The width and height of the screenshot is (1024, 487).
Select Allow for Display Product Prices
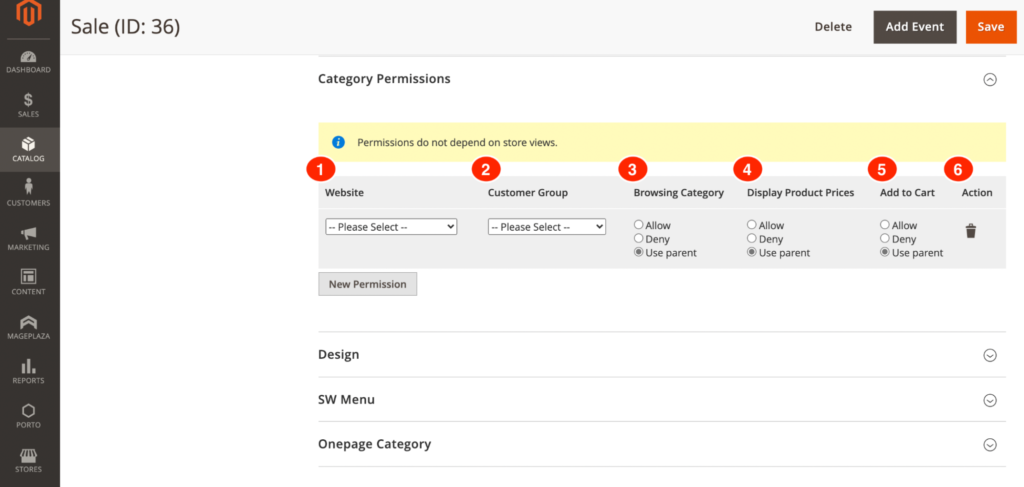click(752, 225)
